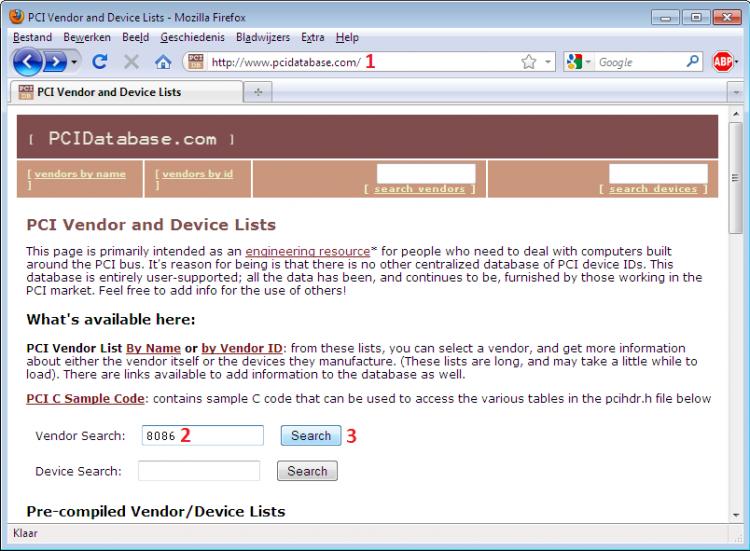Click the Vendor Search field containing 8086

click(202, 436)
